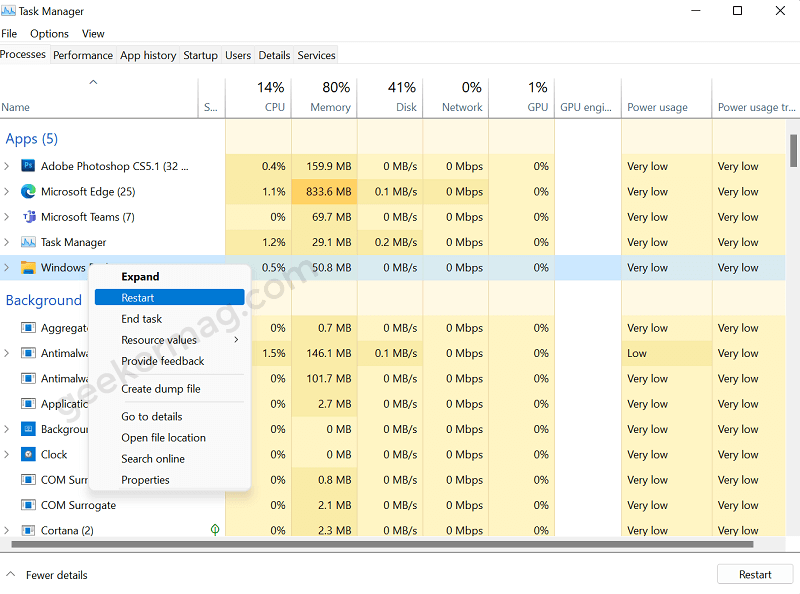Expand the Microsoft Edge (25) process group
This screenshot has height=594, width=800.
(7, 191)
